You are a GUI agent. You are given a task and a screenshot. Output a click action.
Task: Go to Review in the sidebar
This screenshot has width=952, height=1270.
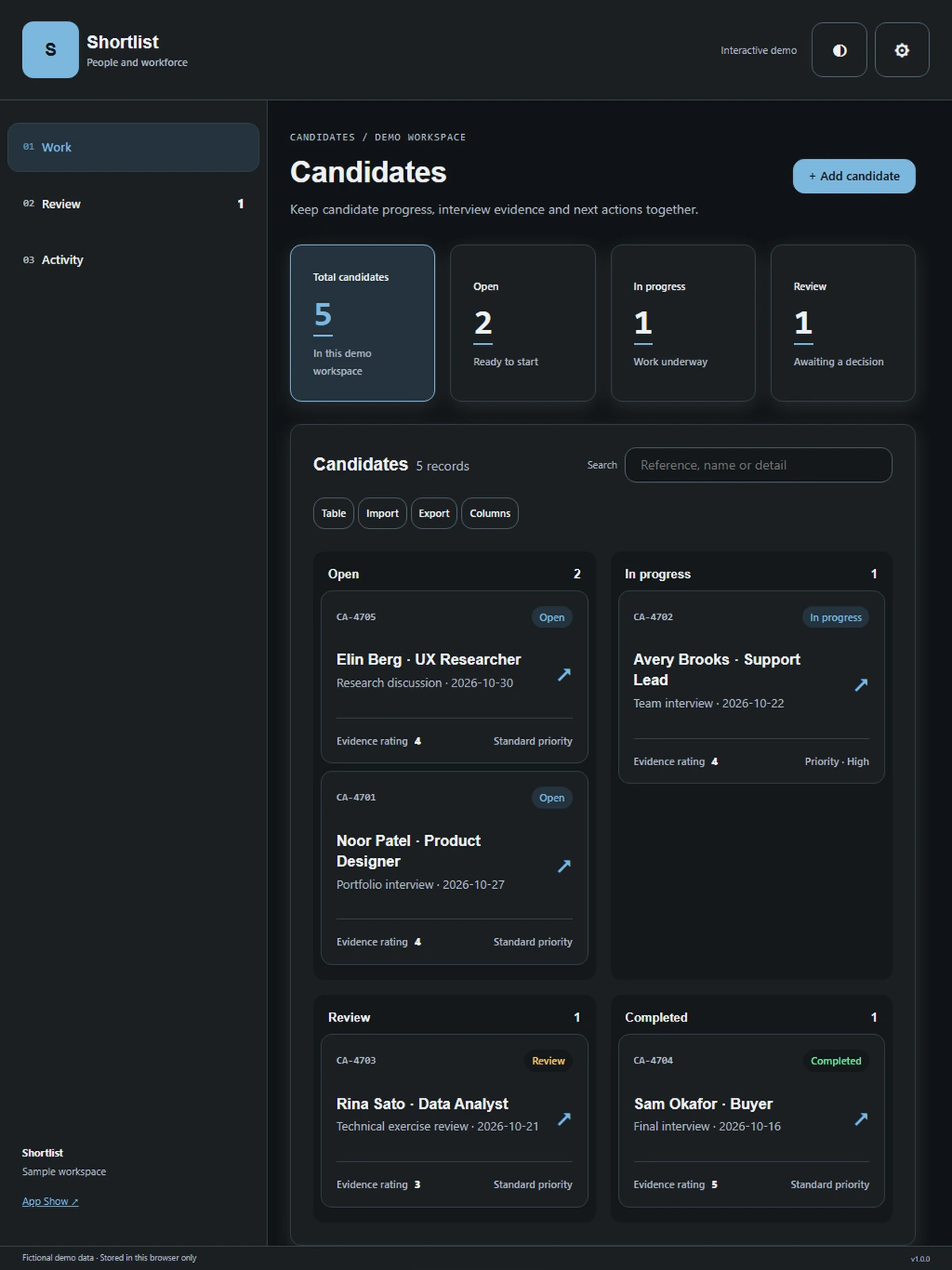point(133,204)
